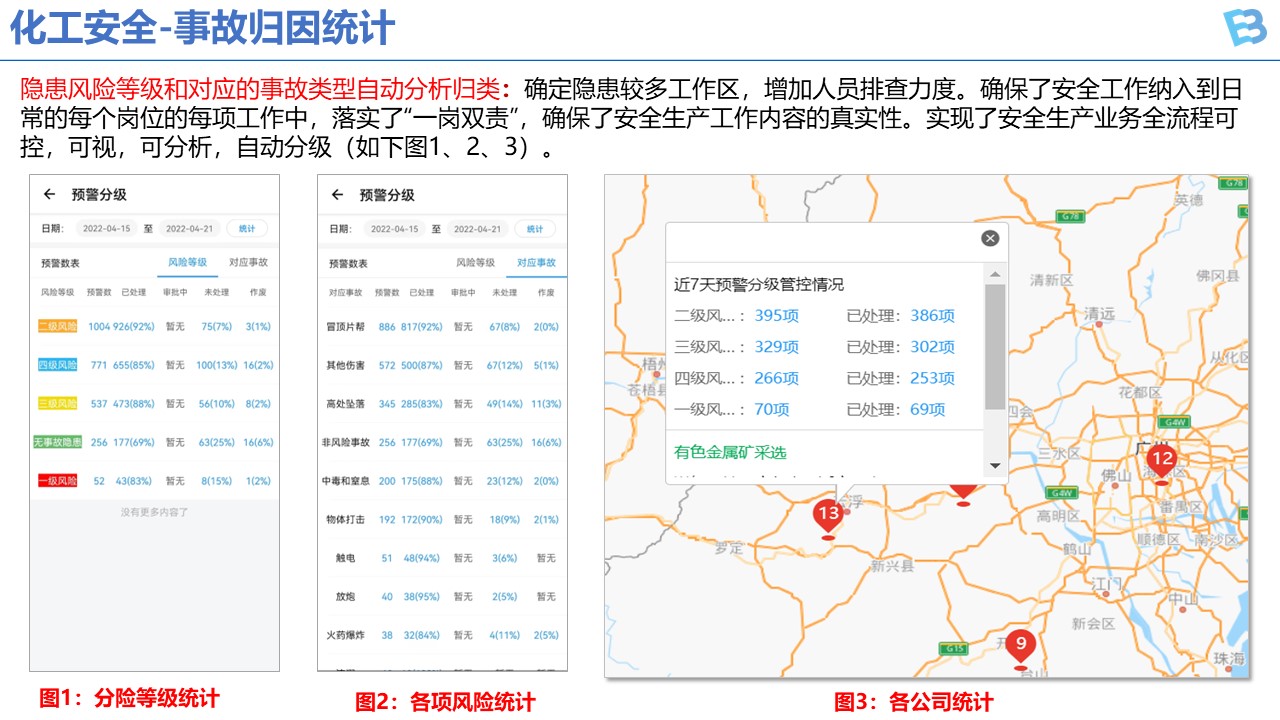Click back arrow in middle 预警分级 panel
This screenshot has width=1280, height=720.
point(337,195)
